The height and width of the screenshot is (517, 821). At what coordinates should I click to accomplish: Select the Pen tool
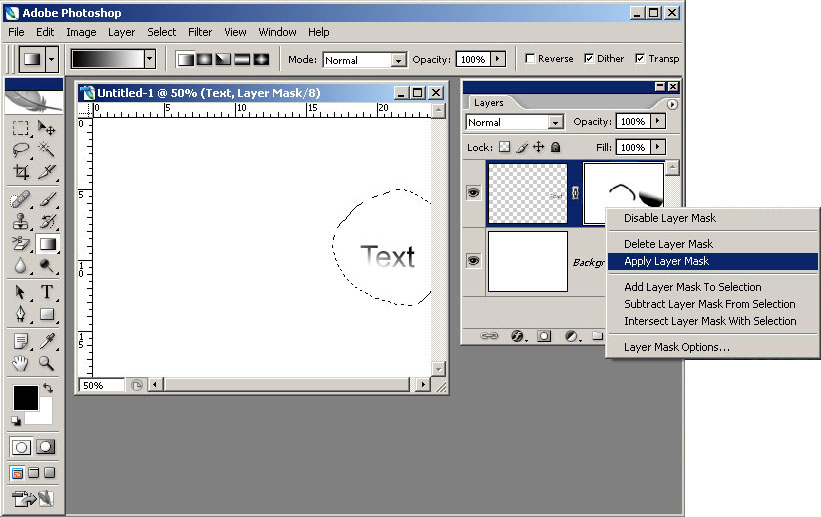click(20, 314)
